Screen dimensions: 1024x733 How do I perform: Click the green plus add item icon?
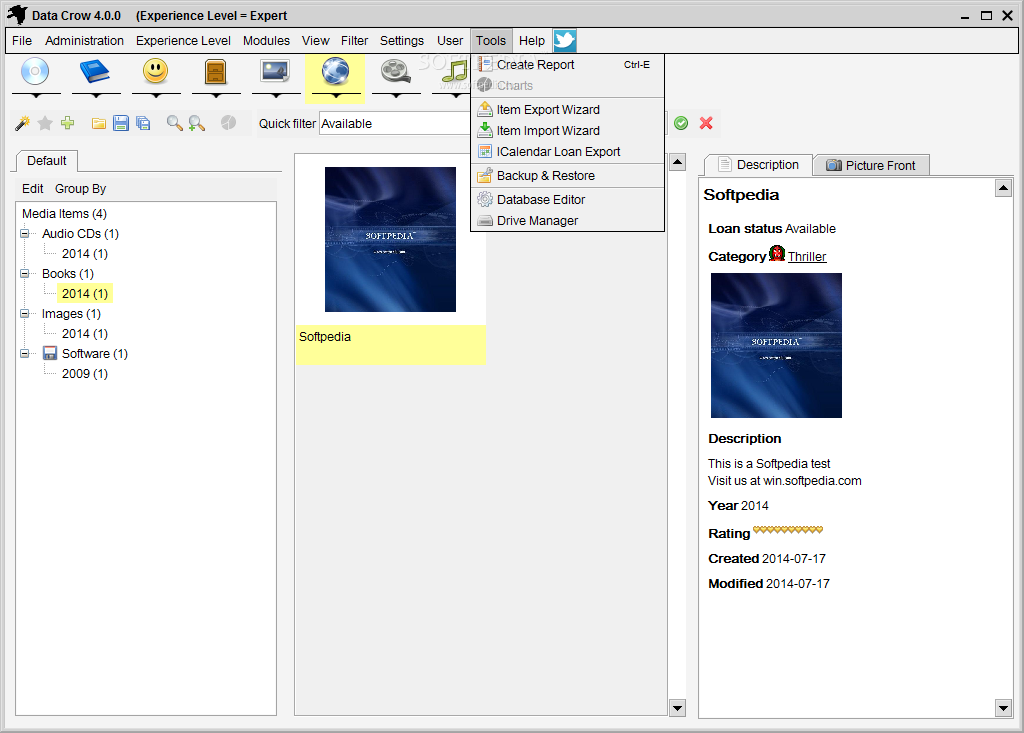click(x=67, y=123)
